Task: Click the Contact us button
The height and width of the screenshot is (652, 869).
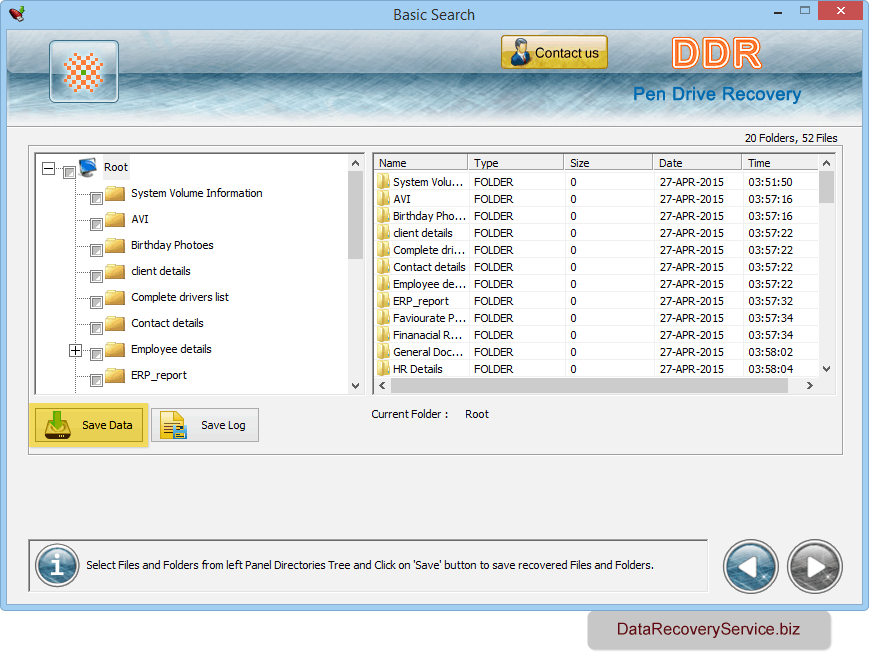Action: [554, 52]
